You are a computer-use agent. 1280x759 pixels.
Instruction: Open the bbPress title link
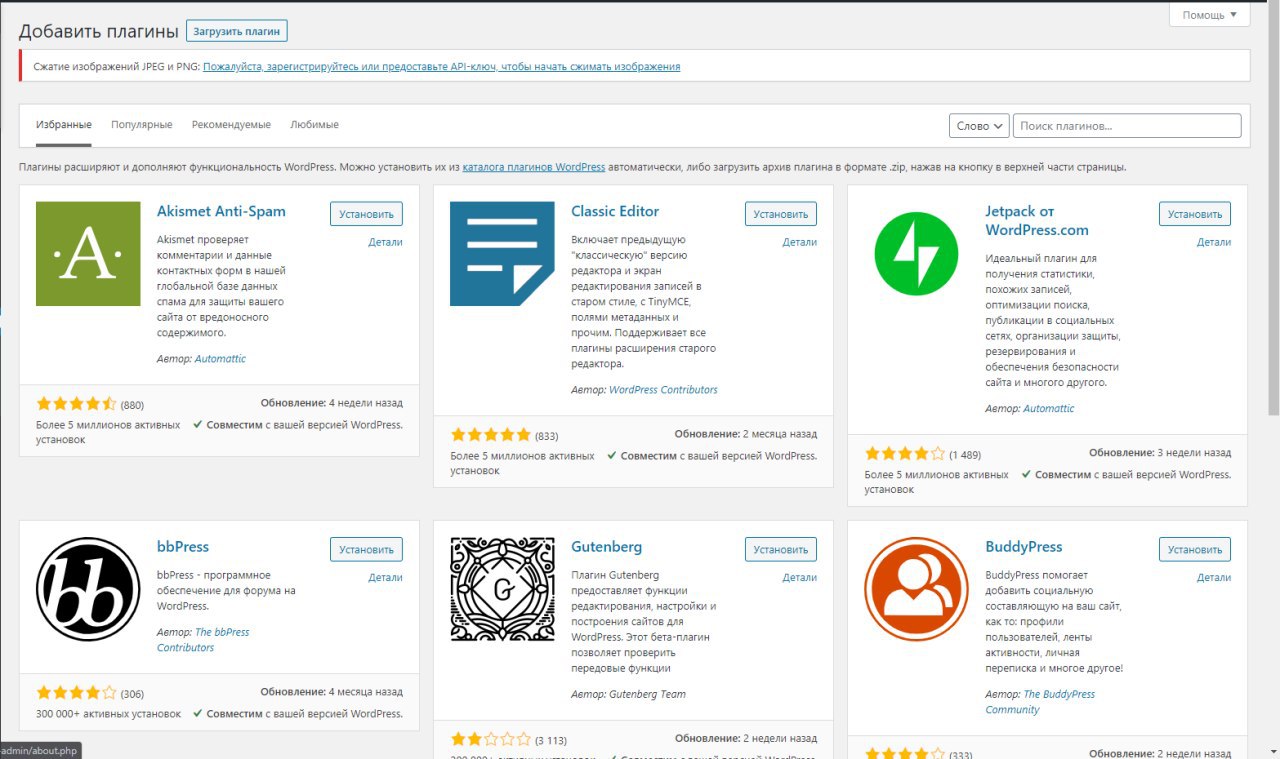183,547
